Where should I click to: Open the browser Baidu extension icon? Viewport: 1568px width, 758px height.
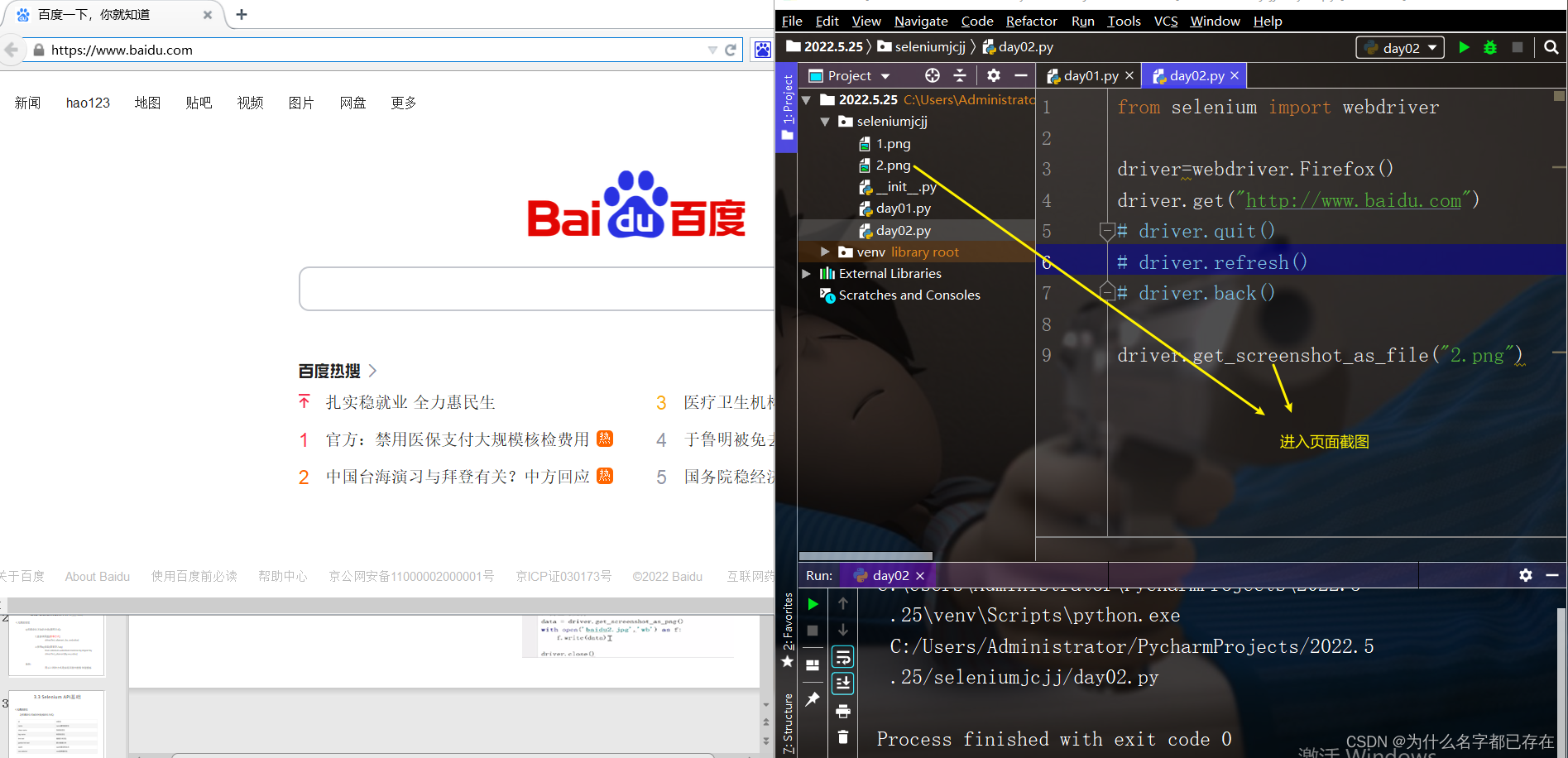[762, 50]
